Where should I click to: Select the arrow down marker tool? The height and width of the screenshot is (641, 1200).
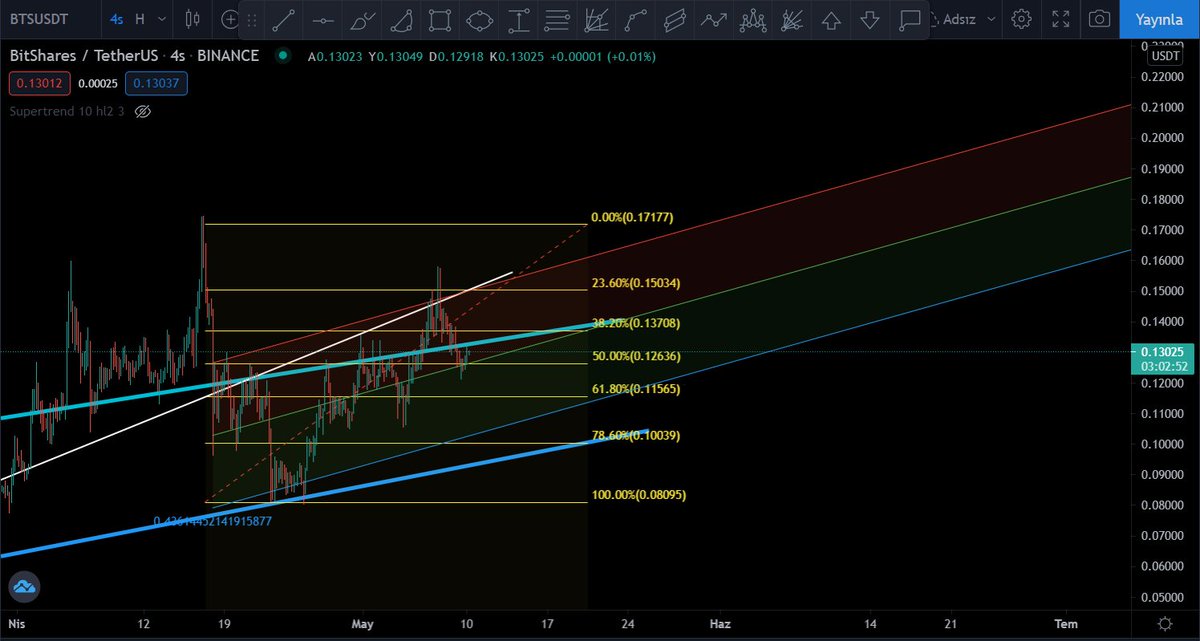(x=870, y=19)
